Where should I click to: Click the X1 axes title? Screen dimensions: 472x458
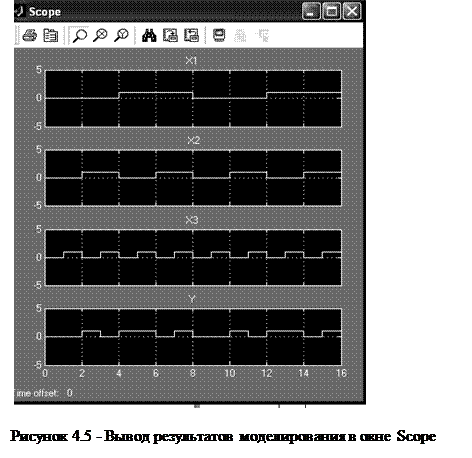(191, 61)
